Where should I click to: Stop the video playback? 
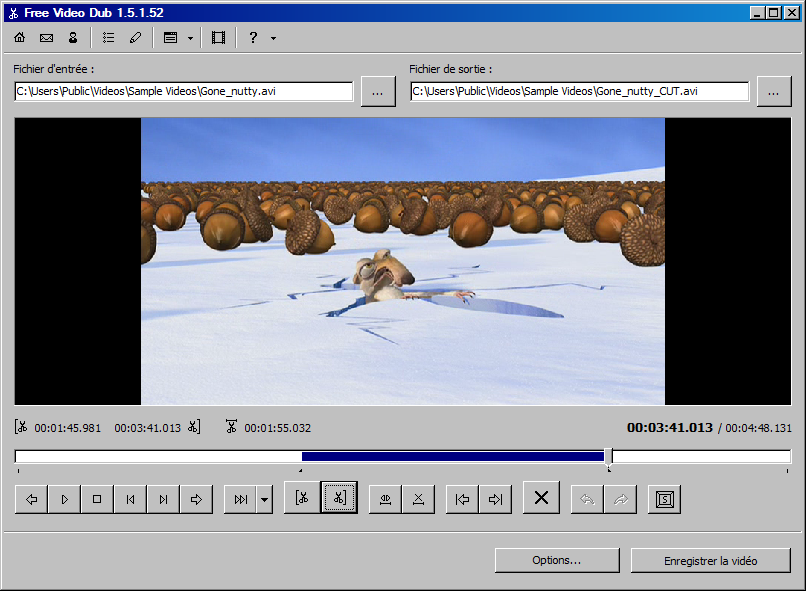[97, 499]
